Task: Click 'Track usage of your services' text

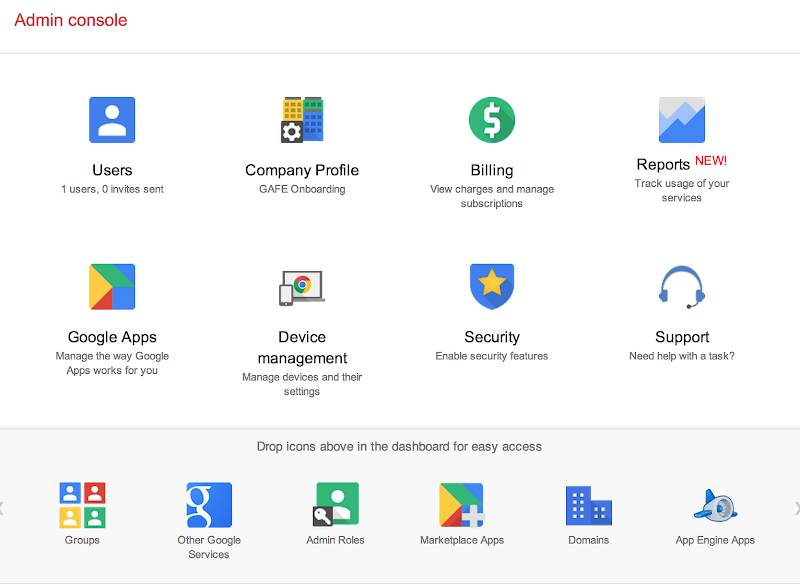Action: (x=682, y=190)
